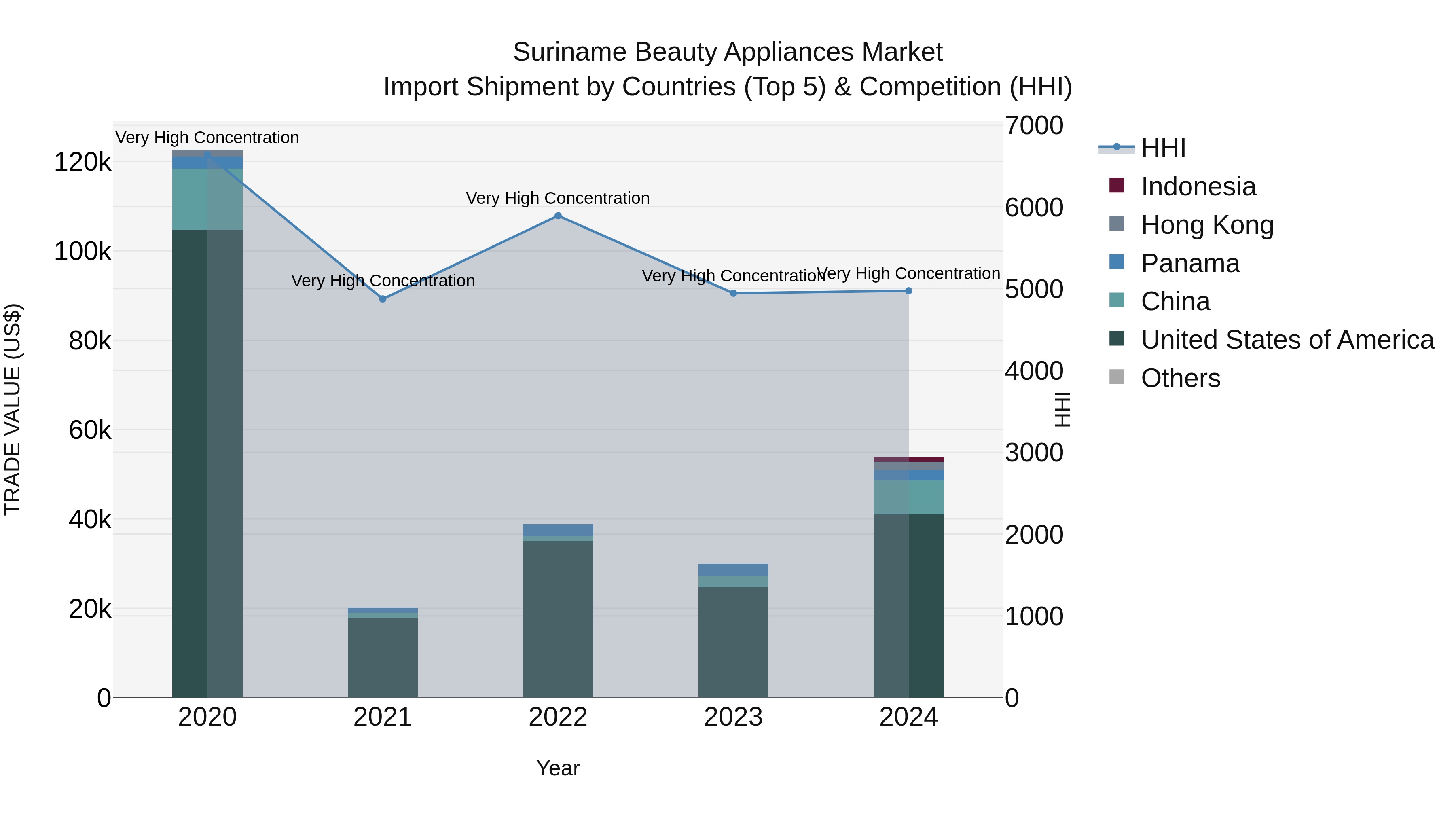This screenshot has width=1456, height=819.
Task: Click 2024 Very High Concentration annotation
Action: pyautogui.click(x=908, y=273)
